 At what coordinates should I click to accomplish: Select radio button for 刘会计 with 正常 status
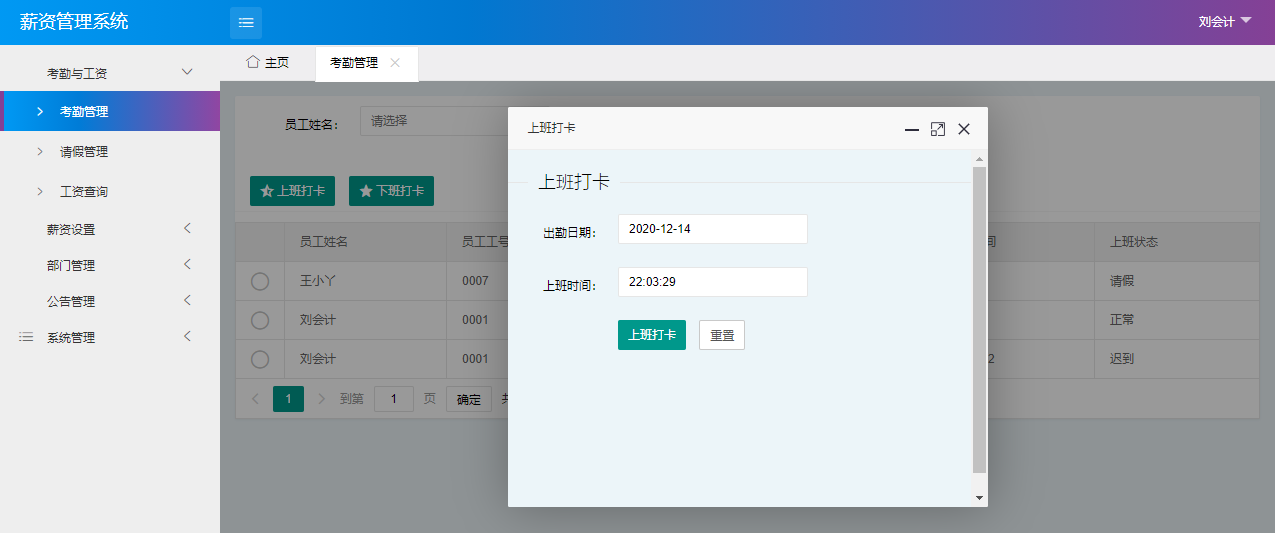click(x=260, y=320)
